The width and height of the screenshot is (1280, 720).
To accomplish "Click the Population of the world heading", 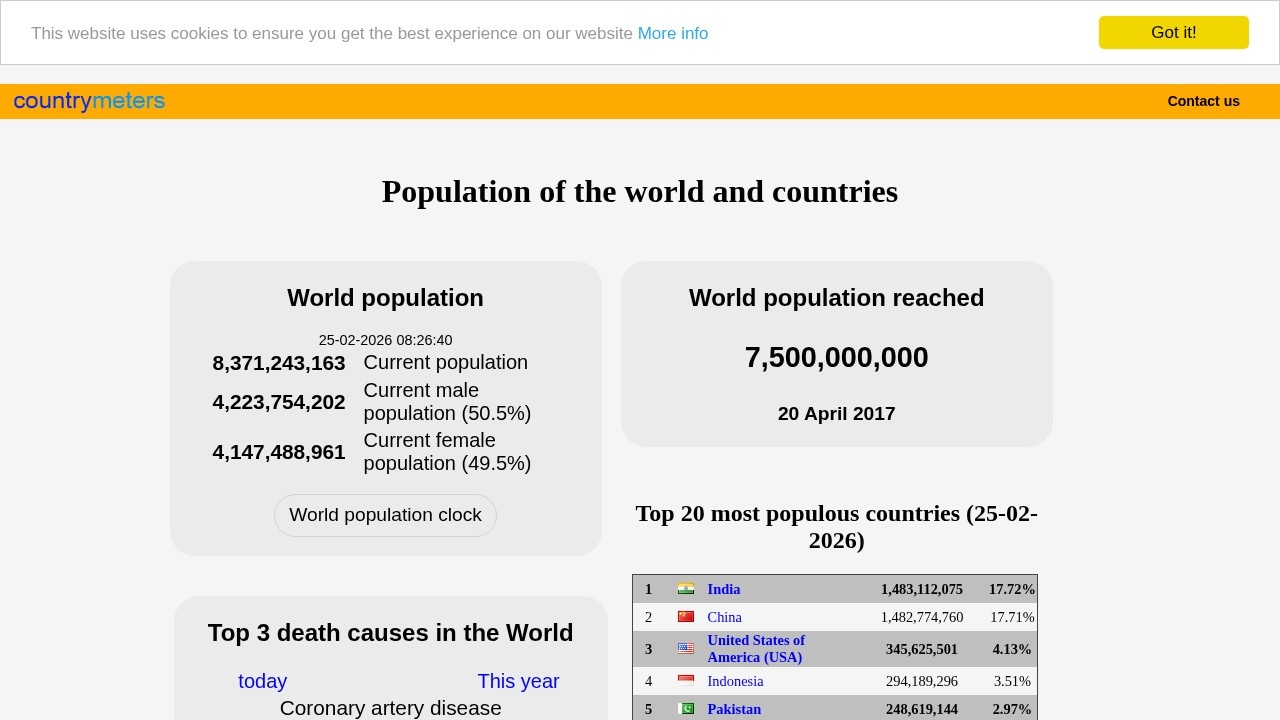I will tap(640, 191).
